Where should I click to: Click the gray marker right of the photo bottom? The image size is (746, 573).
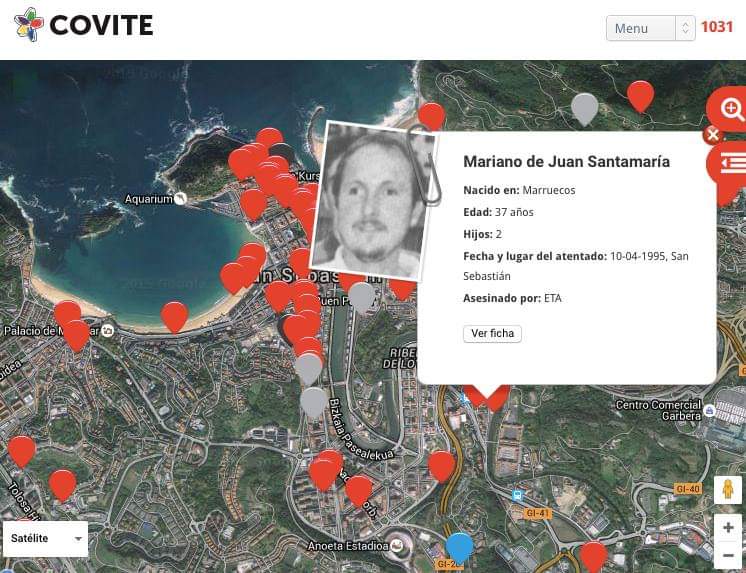pyautogui.click(x=362, y=297)
